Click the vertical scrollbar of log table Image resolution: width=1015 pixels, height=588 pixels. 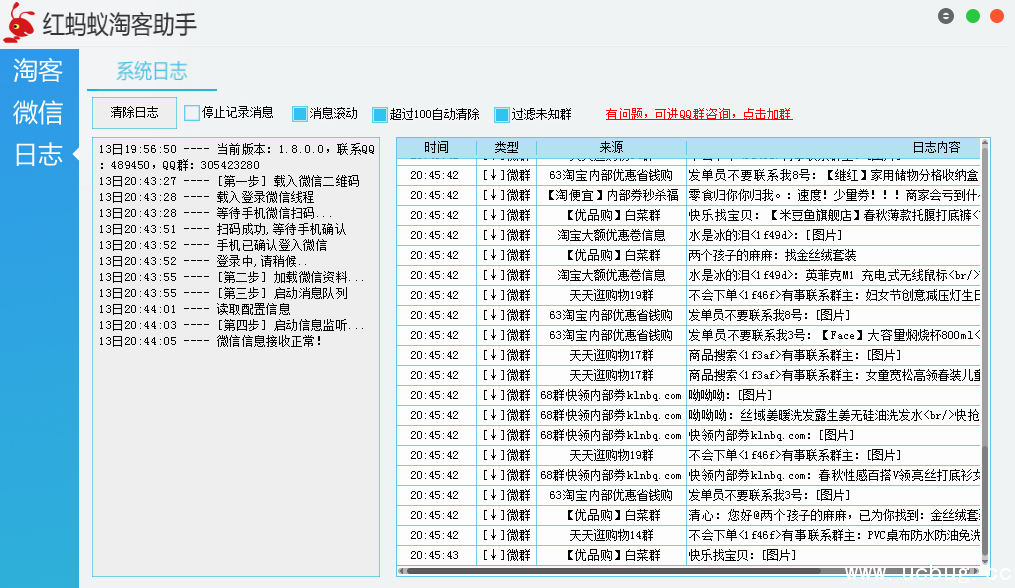[985, 352]
